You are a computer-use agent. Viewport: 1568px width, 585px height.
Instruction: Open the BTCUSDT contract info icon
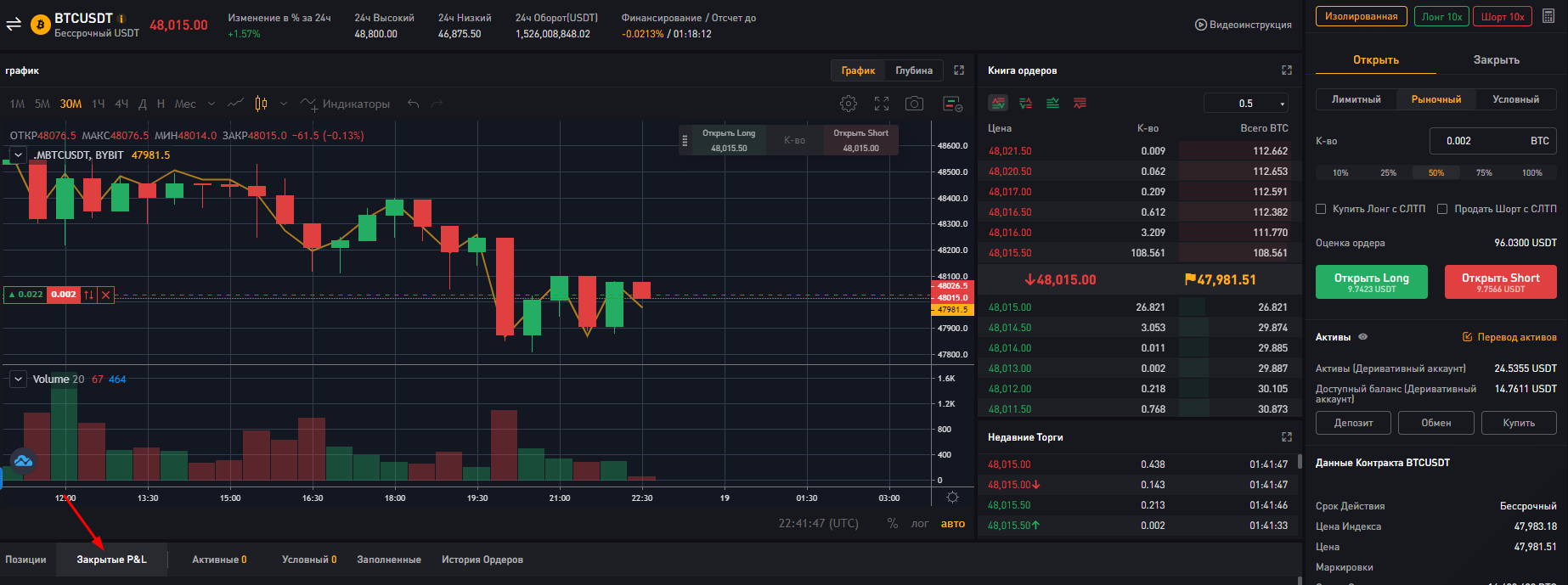(121, 19)
